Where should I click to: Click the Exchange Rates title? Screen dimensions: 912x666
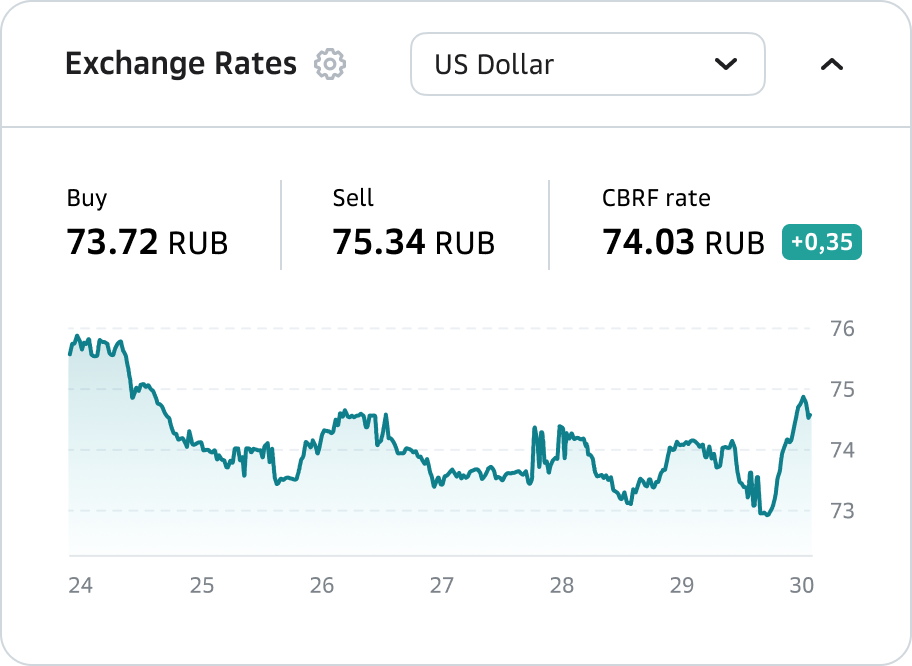point(181,64)
